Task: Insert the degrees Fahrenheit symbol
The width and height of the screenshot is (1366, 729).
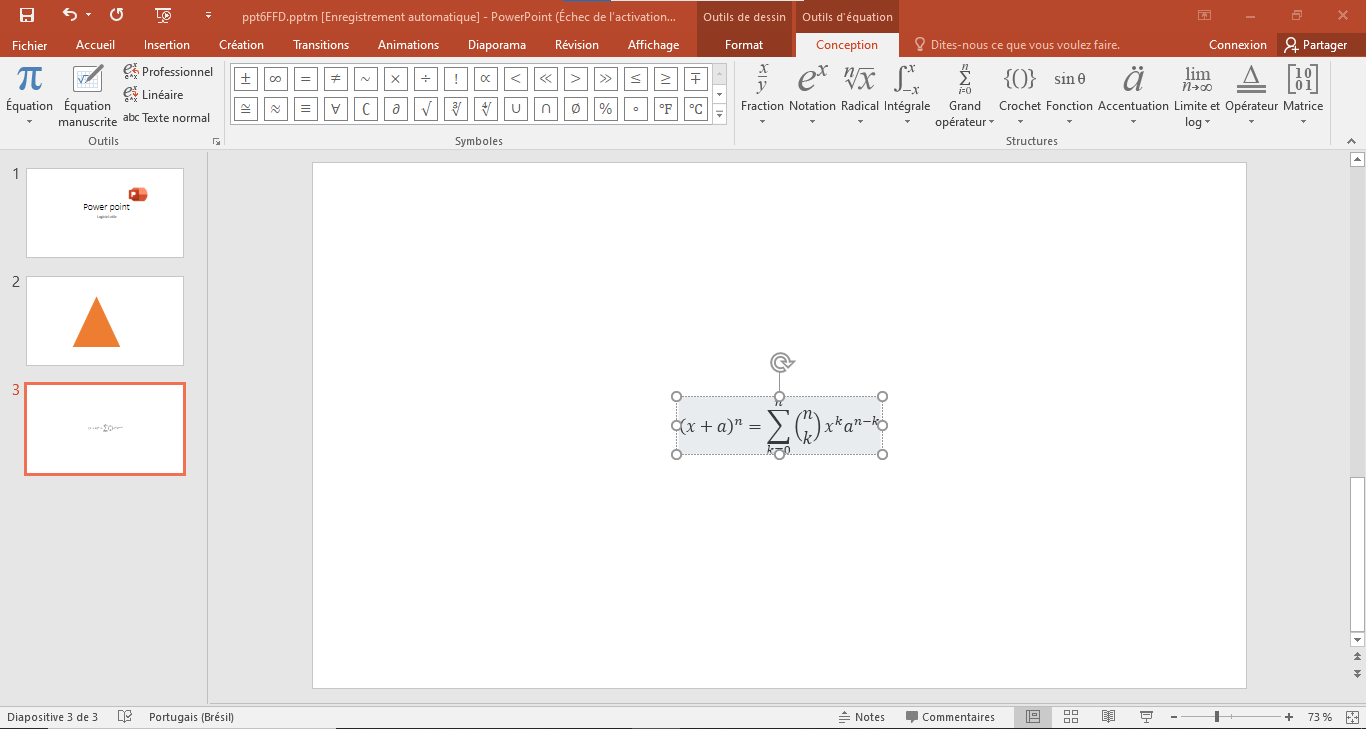Action: pyautogui.click(x=665, y=109)
